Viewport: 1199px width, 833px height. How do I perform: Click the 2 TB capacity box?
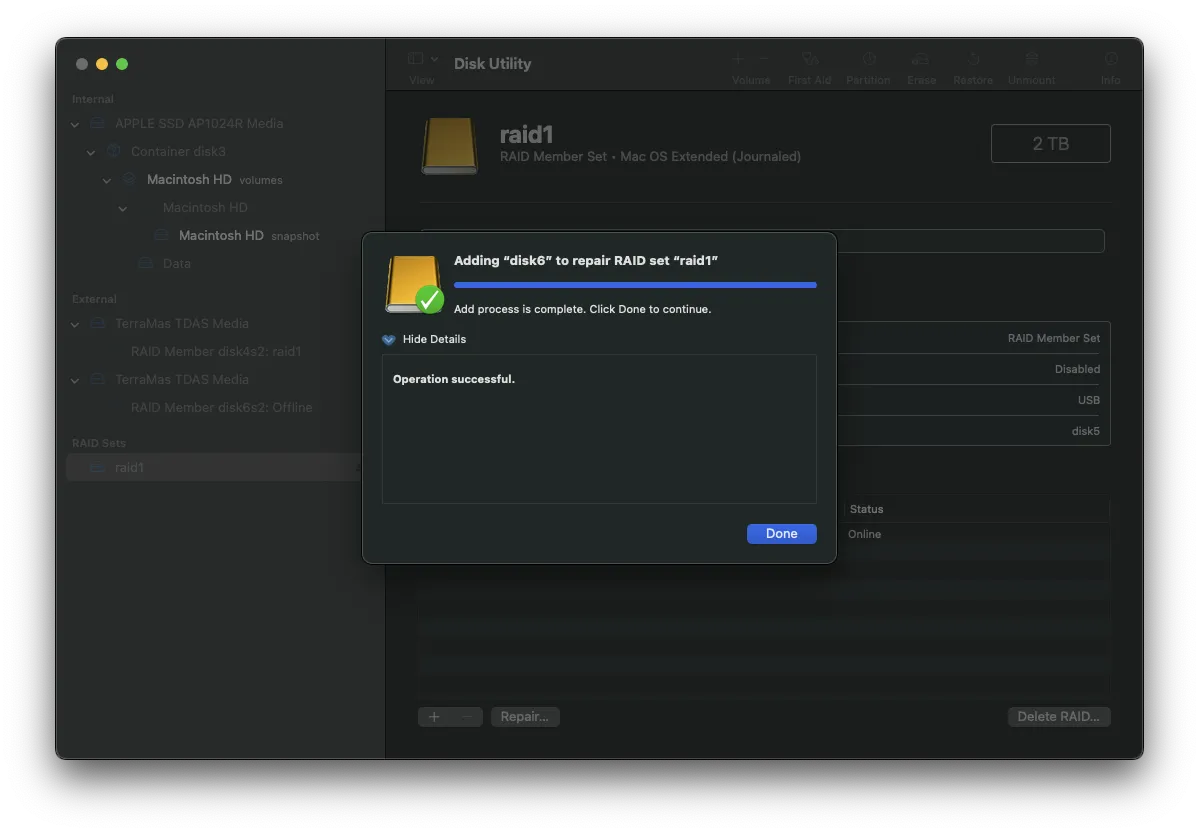(x=1050, y=143)
